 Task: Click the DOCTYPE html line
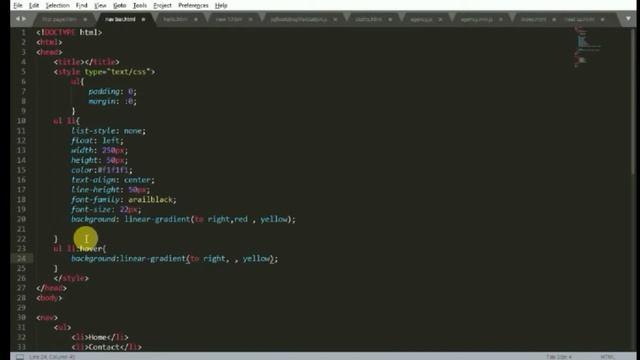pos(69,32)
